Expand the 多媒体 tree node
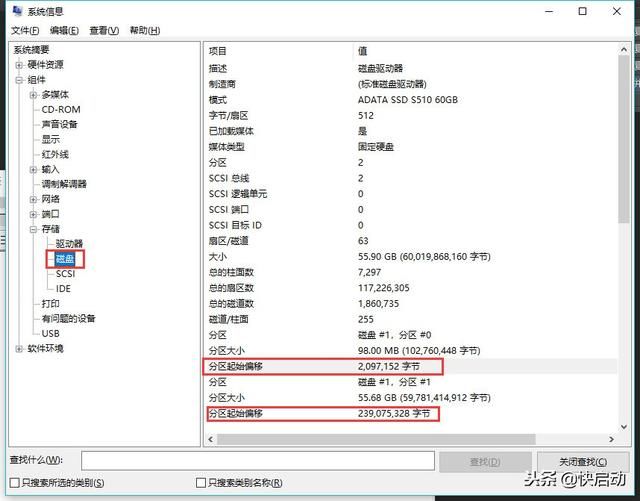 coord(33,95)
